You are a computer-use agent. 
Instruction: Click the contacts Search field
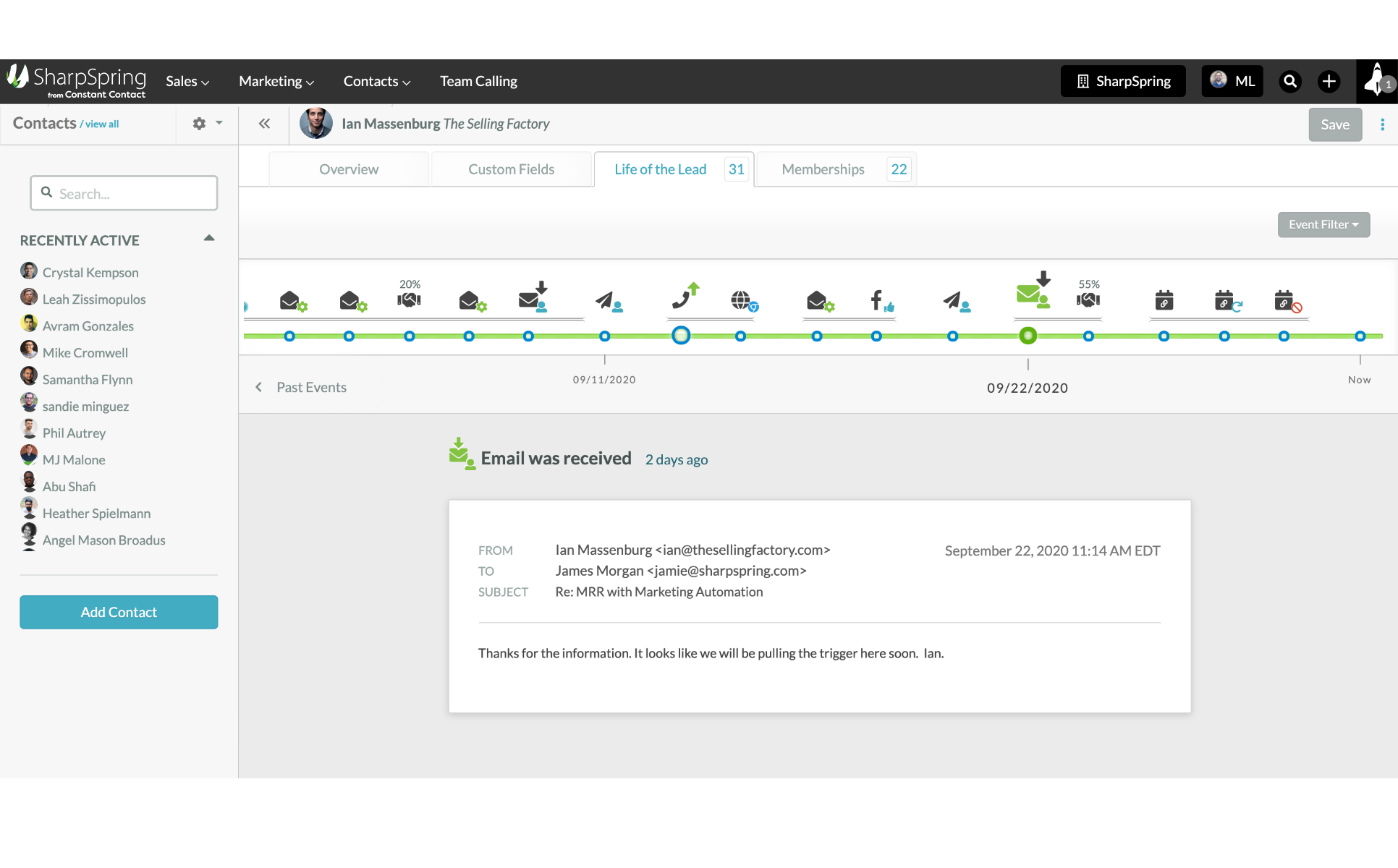pyautogui.click(x=124, y=193)
